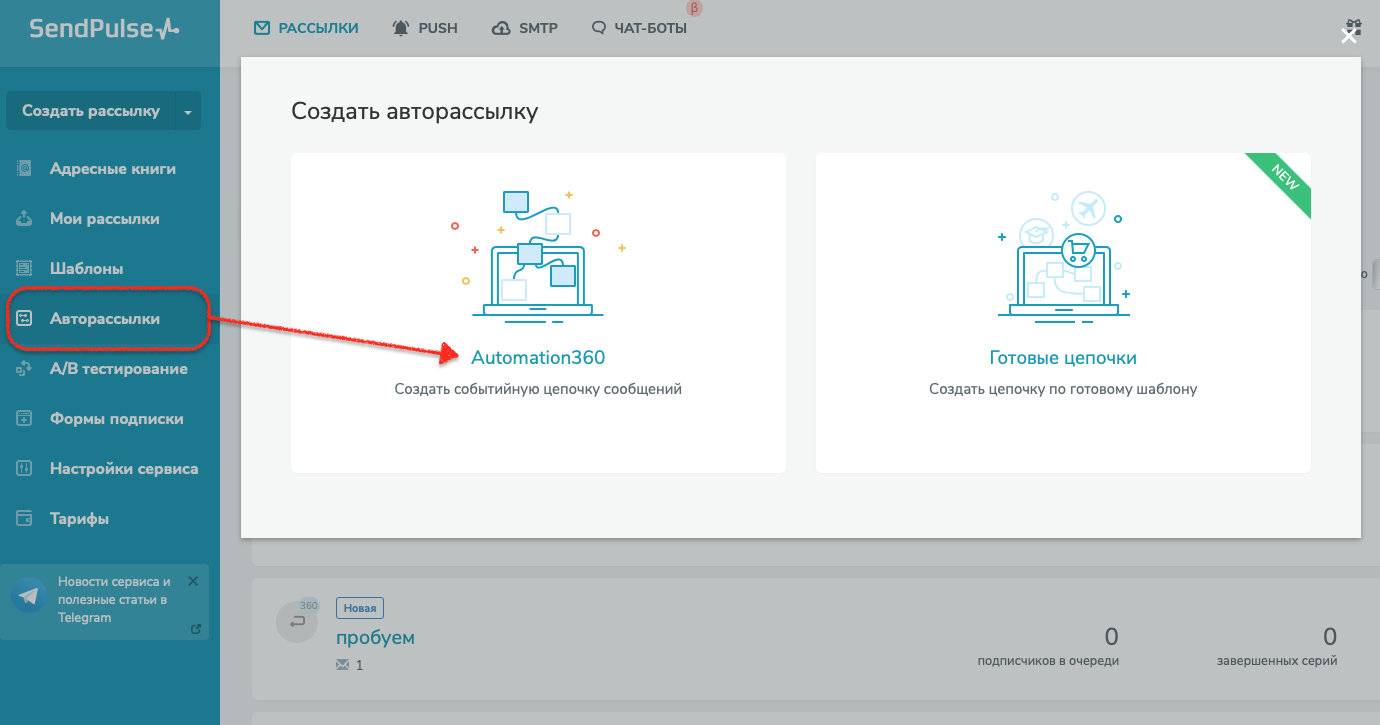Viewport: 1380px width, 725px height.
Task: Click the Формы подписки icon
Action: pyautogui.click(x=25, y=419)
